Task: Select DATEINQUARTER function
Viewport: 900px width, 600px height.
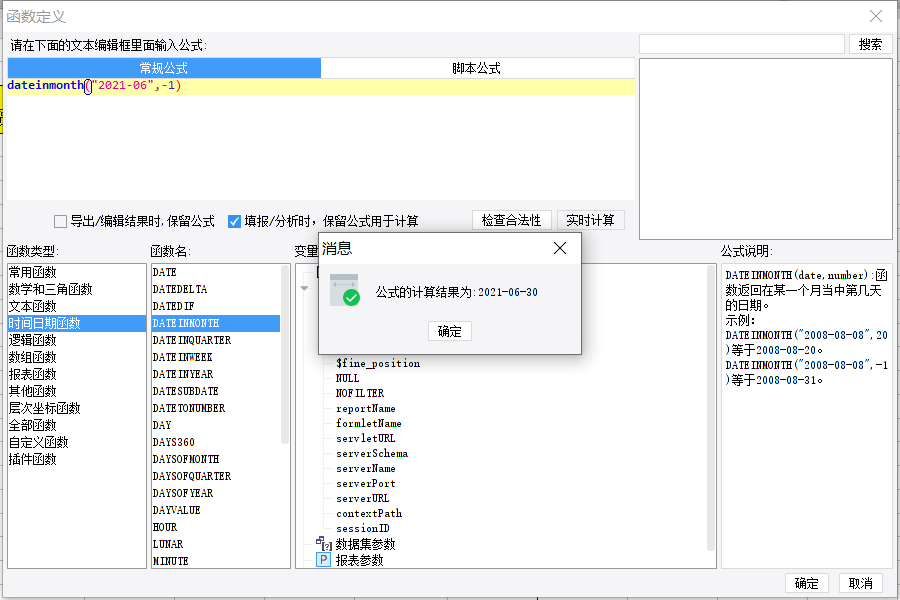Action: 216,340
